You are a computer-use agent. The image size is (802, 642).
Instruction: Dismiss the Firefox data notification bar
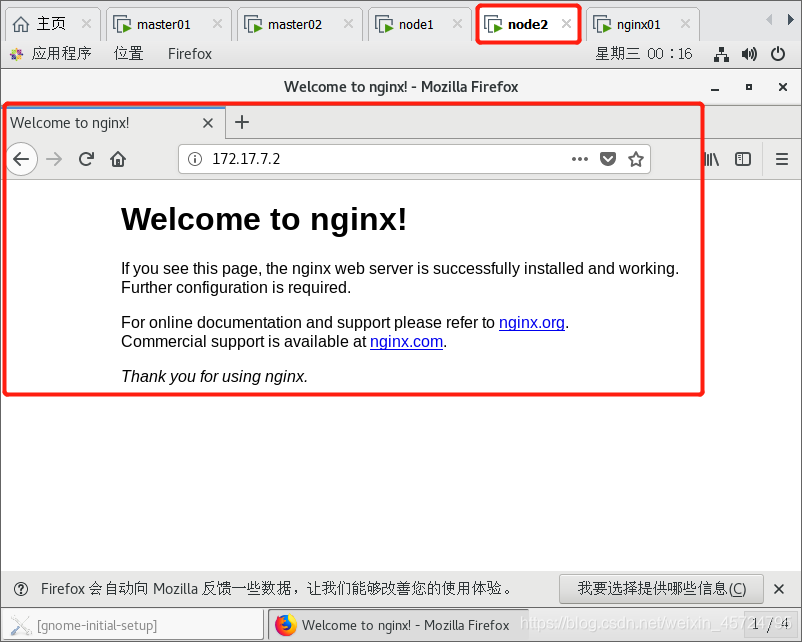point(779,589)
